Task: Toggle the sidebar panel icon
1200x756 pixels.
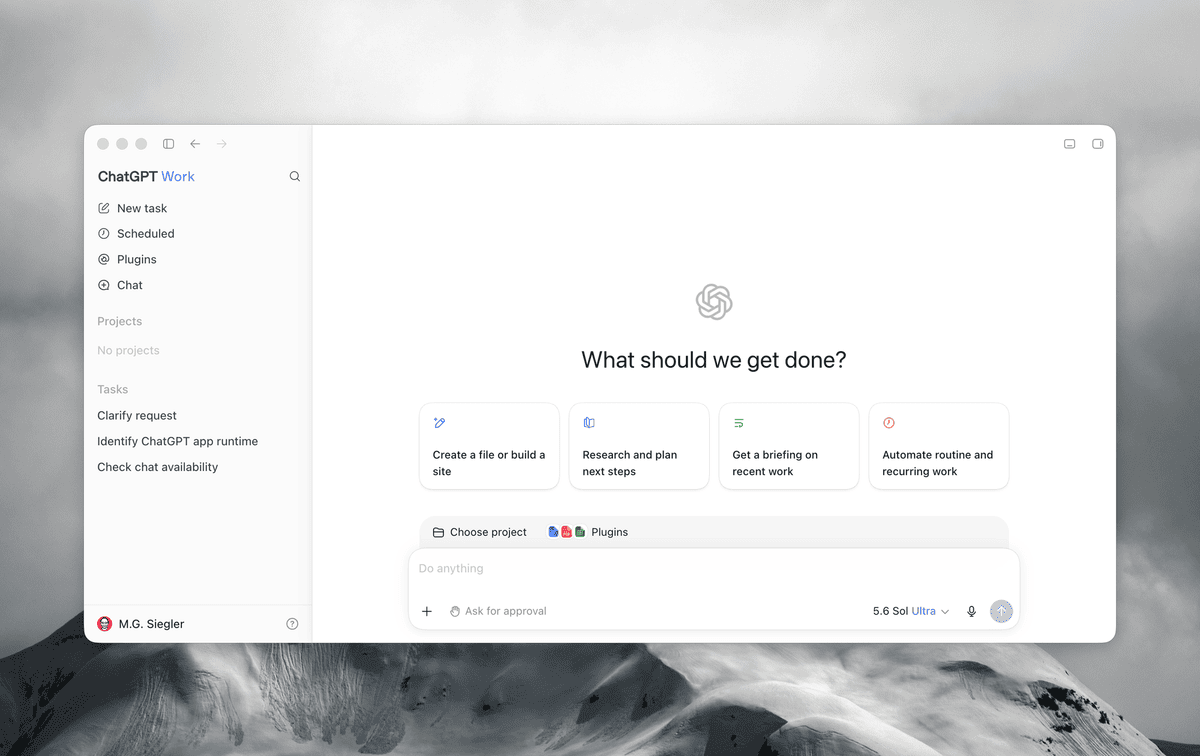Action: (x=168, y=144)
